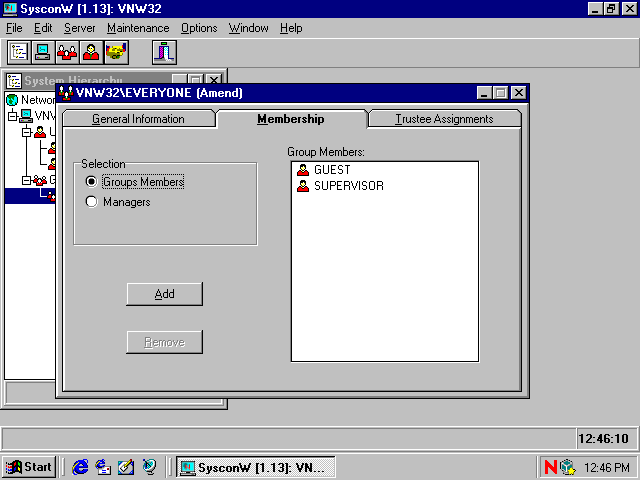Click the Remove button
640x480 pixels.
pyautogui.click(x=164, y=342)
